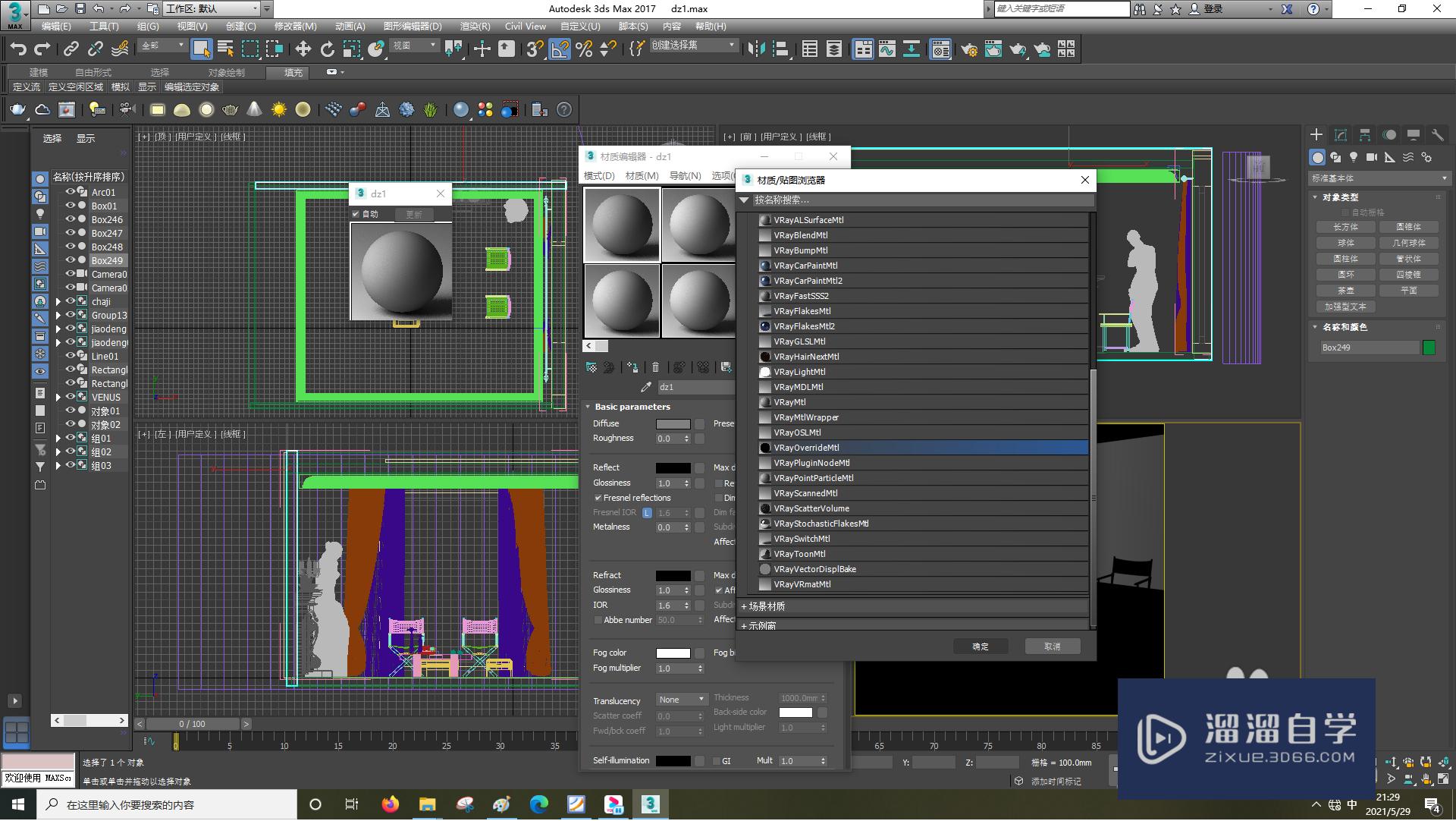Open the Modify command panel tab
The image size is (1456, 821).
[x=1341, y=135]
